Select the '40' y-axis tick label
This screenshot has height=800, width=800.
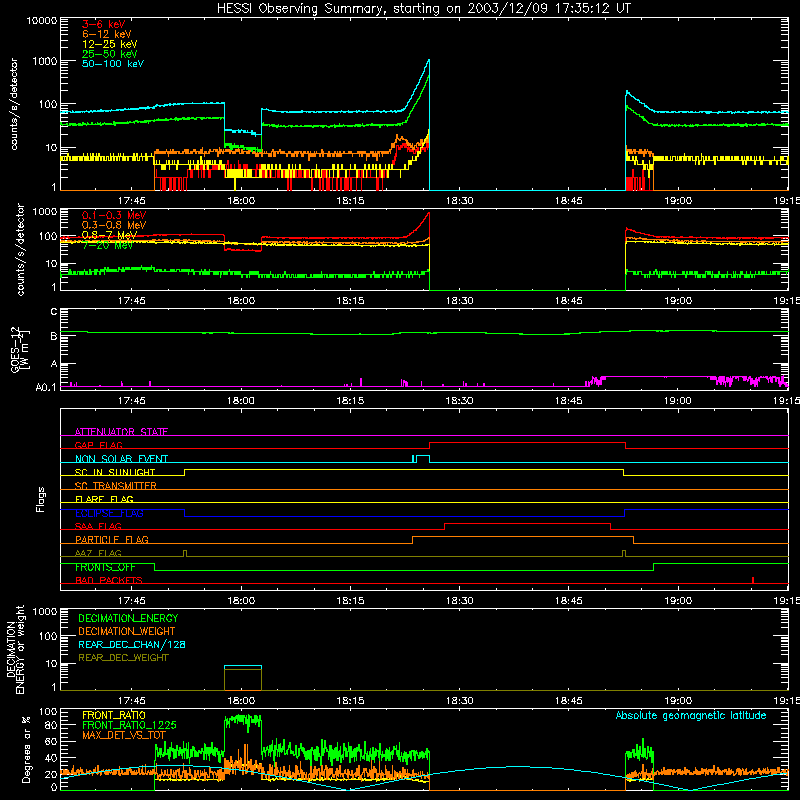pos(51,758)
